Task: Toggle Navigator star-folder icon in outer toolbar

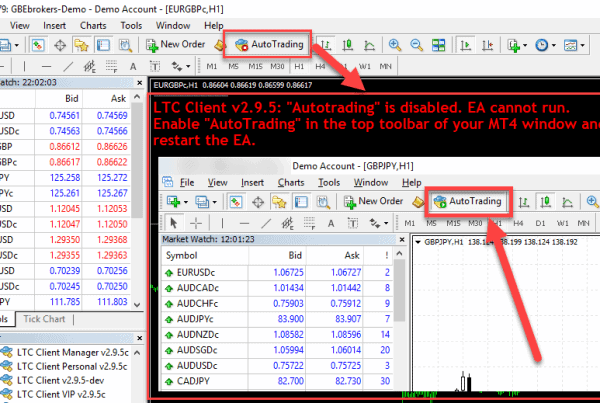Action: (x=82, y=45)
